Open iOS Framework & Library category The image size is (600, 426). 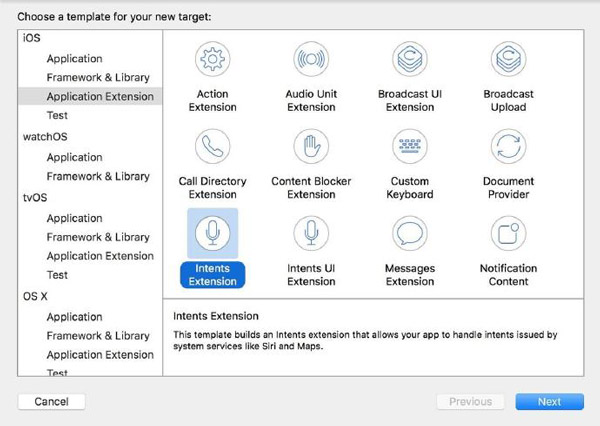(x=98, y=78)
